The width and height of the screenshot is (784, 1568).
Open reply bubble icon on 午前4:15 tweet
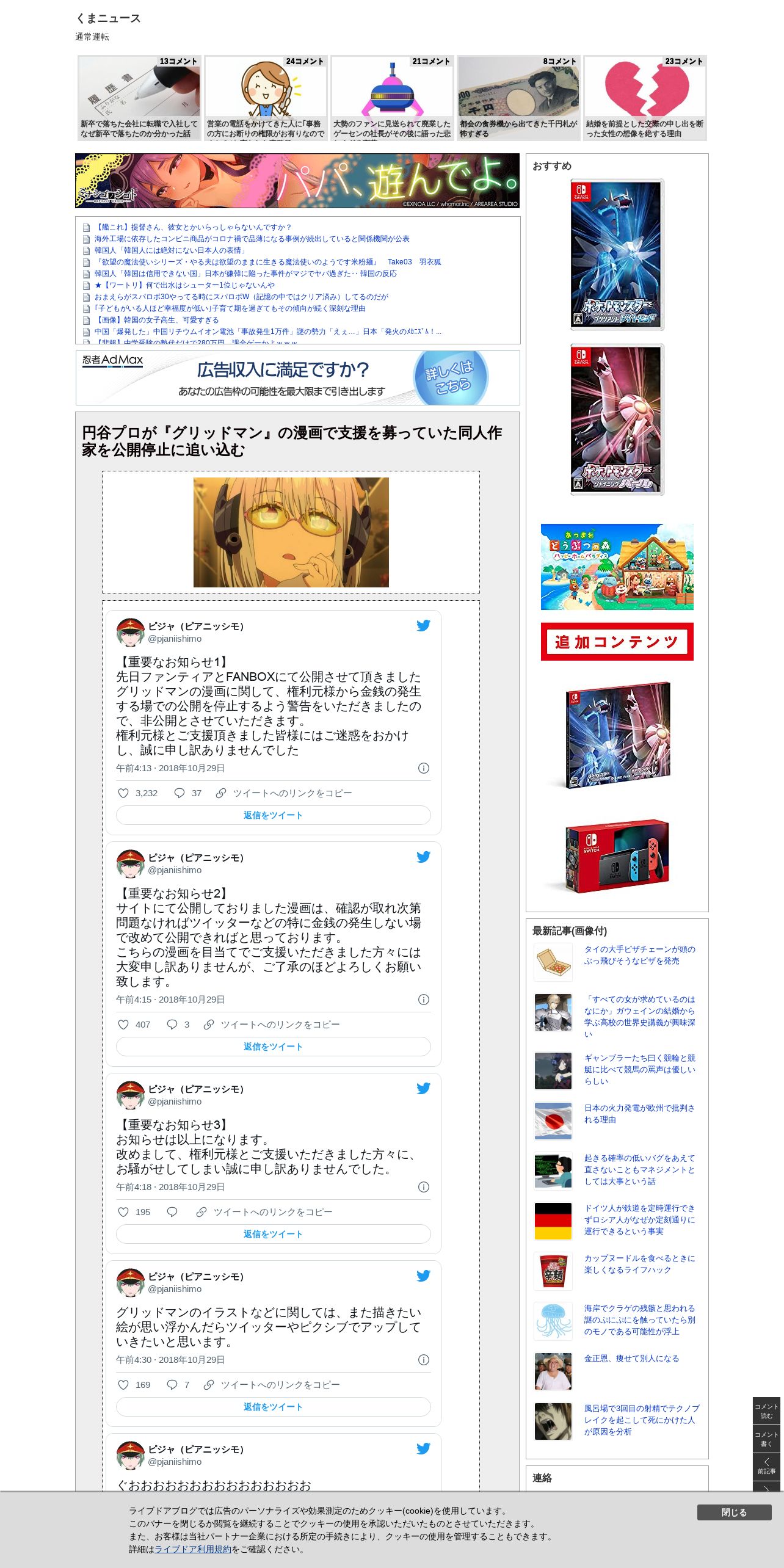pyautogui.click(x=172, y=1025)
